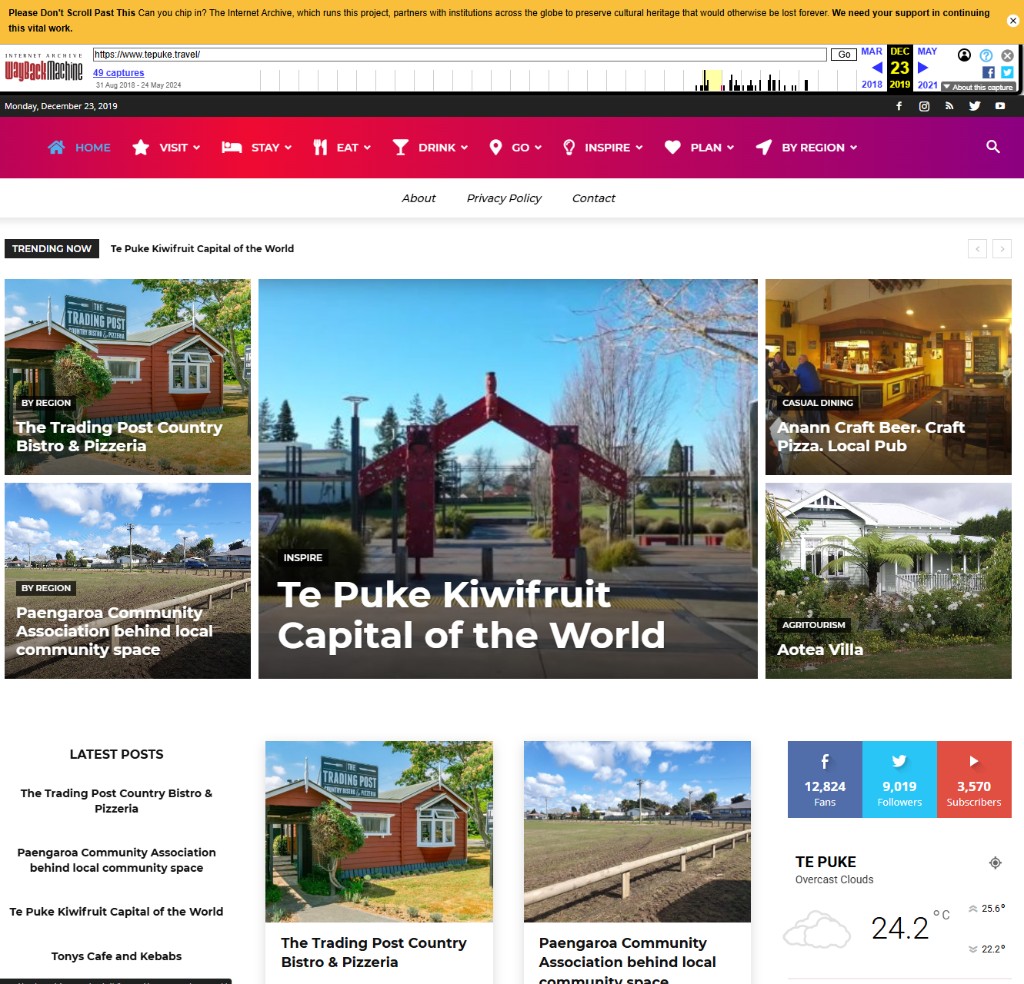Open latest post Te Puke Kiwifruit Capital
1024x984 pixels.
(x=116, y=912)
